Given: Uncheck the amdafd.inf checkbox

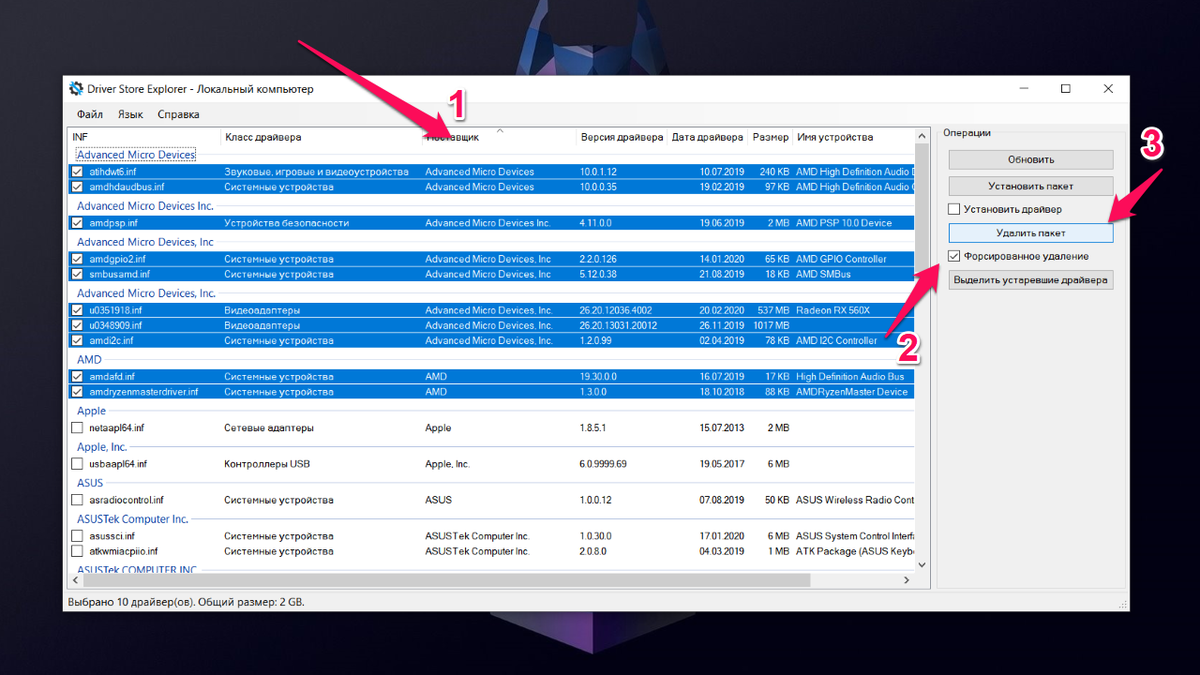Looking at the screenshot, I should [x=78, y=377].
